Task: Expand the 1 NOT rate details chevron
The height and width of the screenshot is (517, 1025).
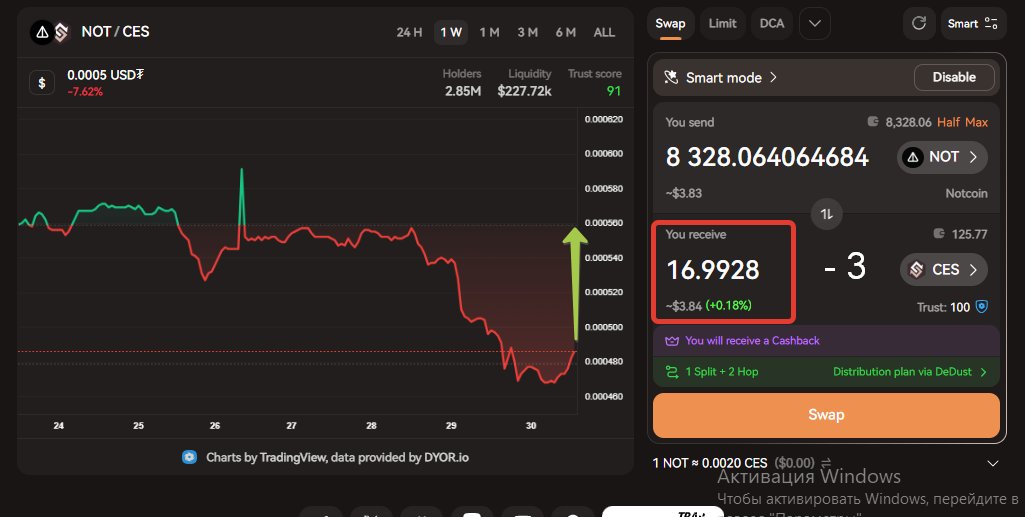Action: pyautogui.click(x=992, y=463)
